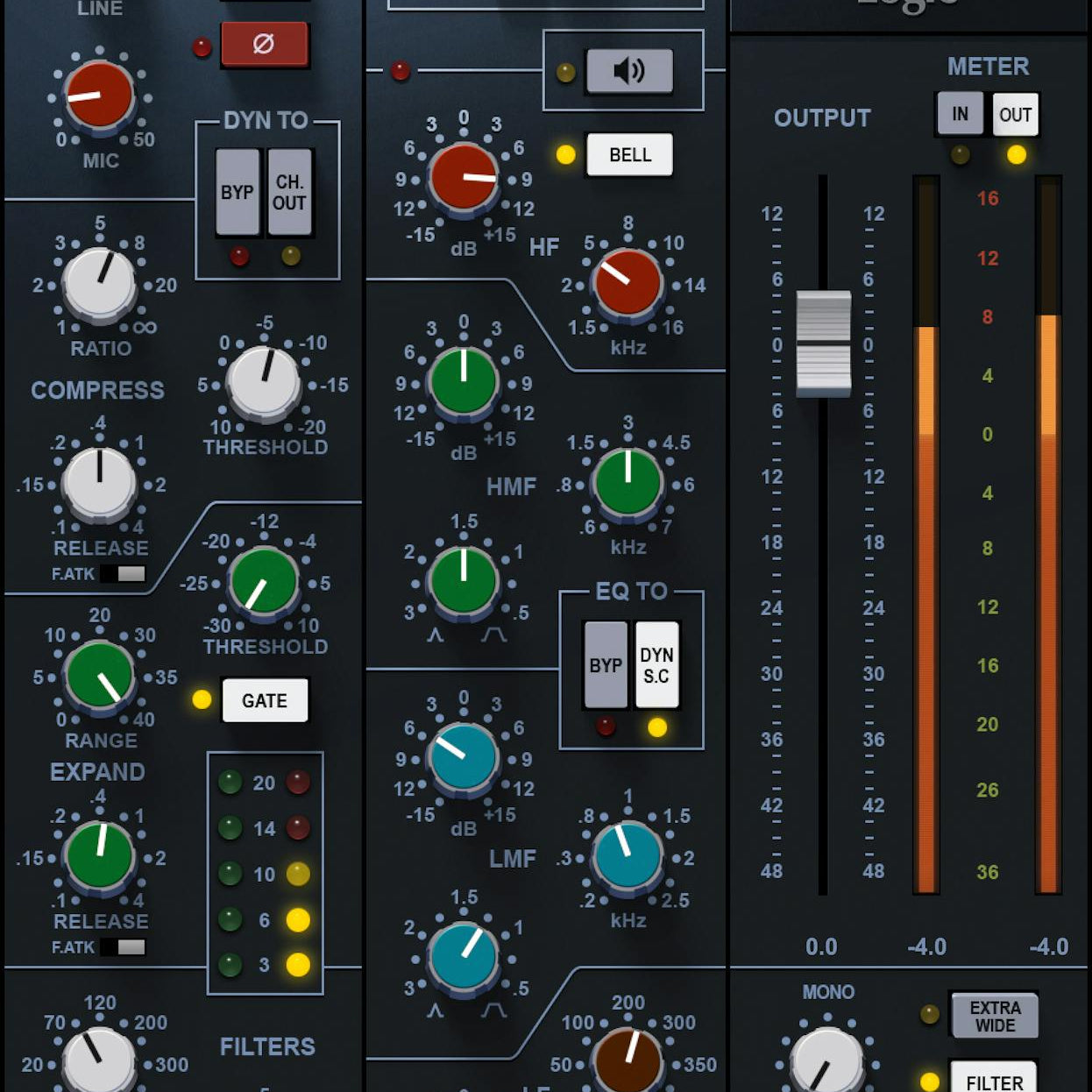Click the OUTPUT fader handle

coord(824,342)
